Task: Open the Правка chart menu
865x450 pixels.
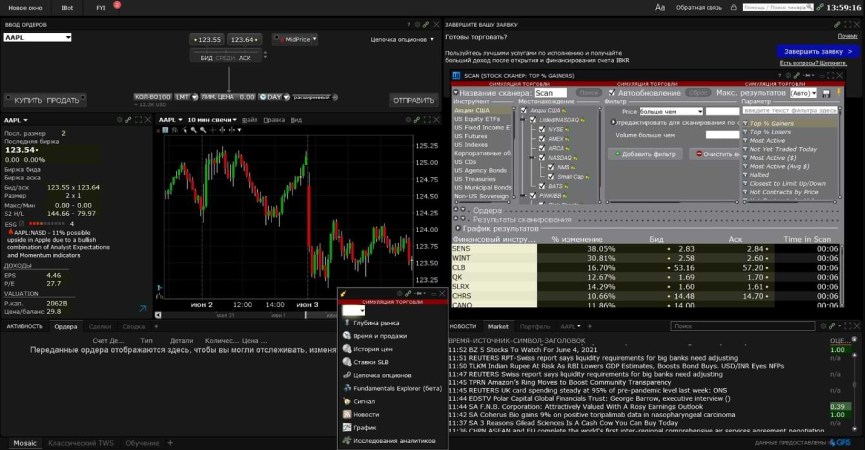Action: 274,120
